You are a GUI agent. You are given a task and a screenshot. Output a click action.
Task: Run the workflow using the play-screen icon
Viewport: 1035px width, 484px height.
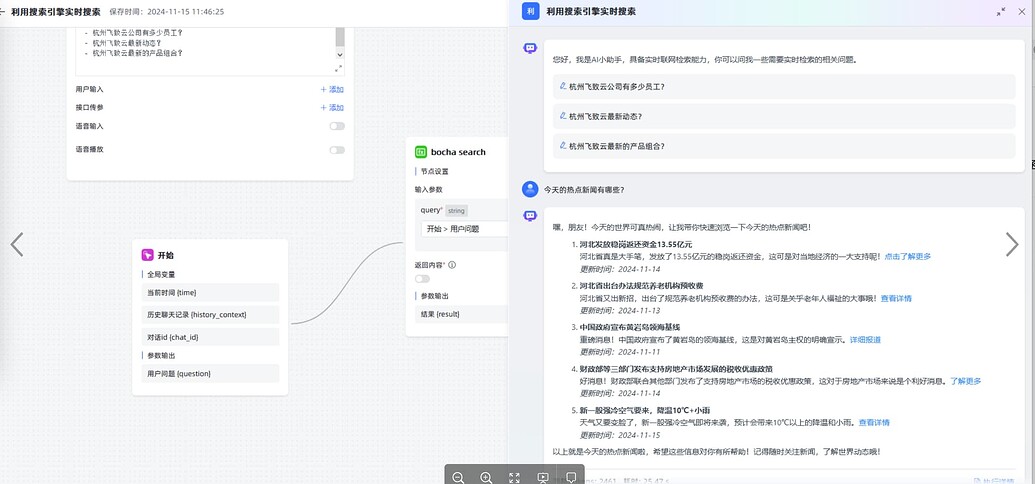tap(543, 477)
